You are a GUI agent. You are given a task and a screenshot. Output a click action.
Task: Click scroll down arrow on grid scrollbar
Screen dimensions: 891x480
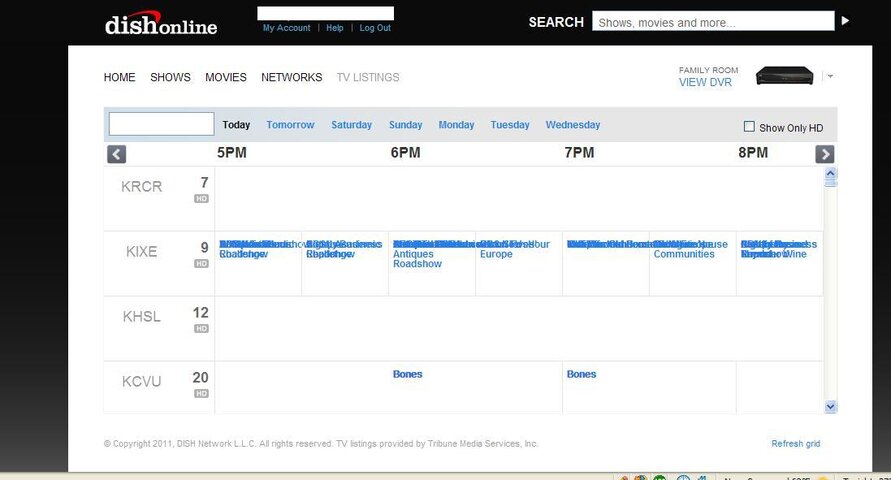pyautogui.click(x=830, y=407)
